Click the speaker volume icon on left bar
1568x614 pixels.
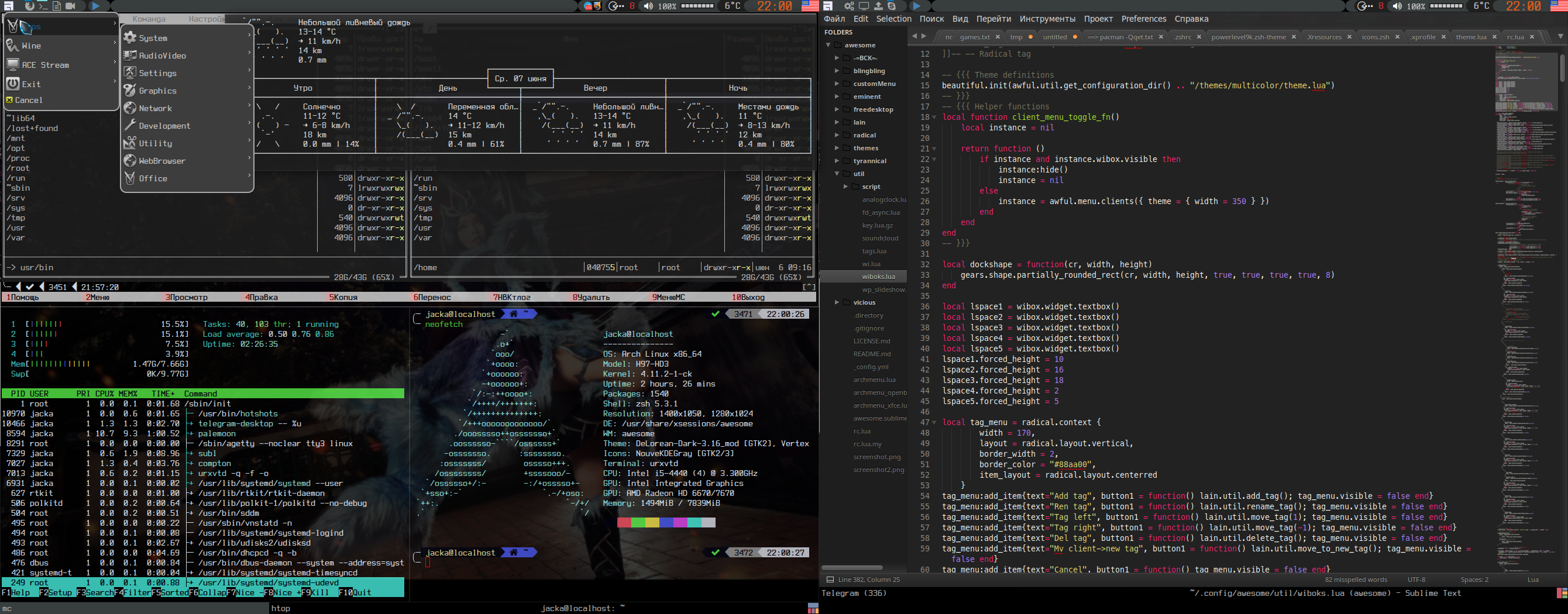coord(648,6)
